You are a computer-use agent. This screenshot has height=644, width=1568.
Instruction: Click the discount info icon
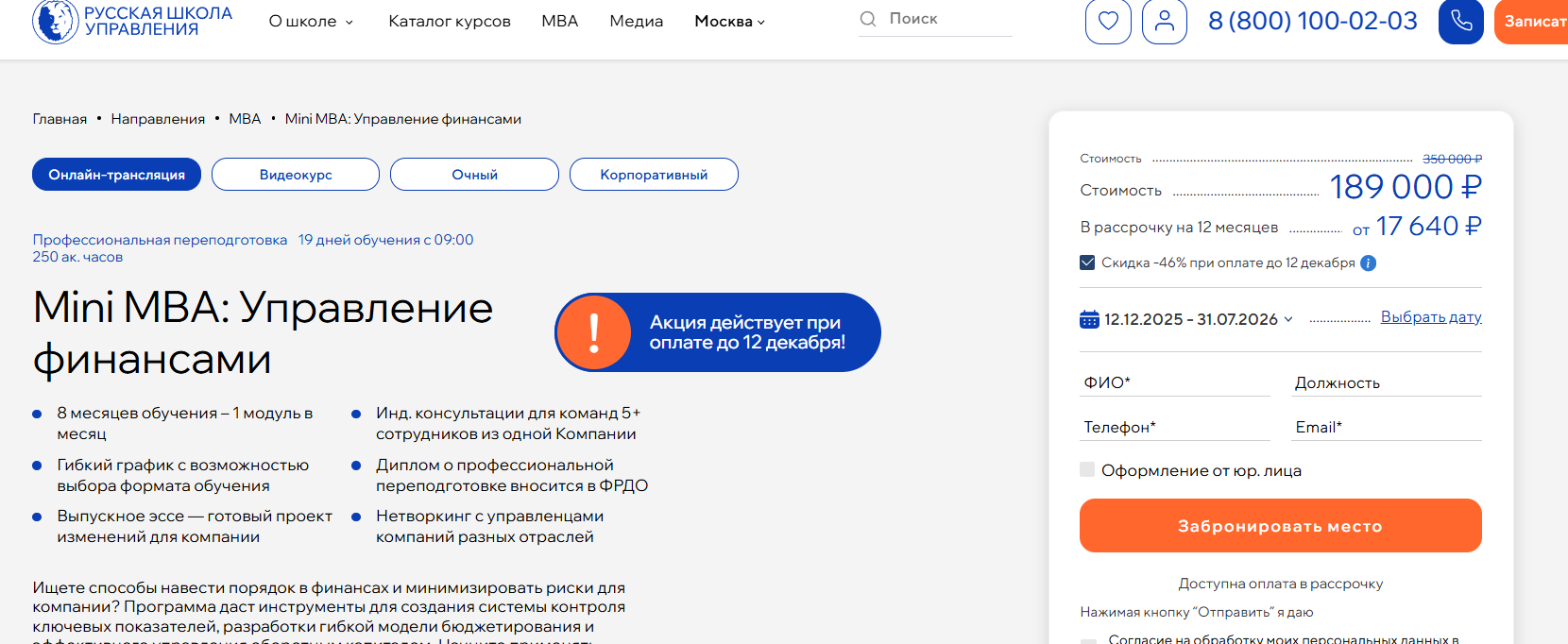pyautogui.click(x=1368, y=263)
